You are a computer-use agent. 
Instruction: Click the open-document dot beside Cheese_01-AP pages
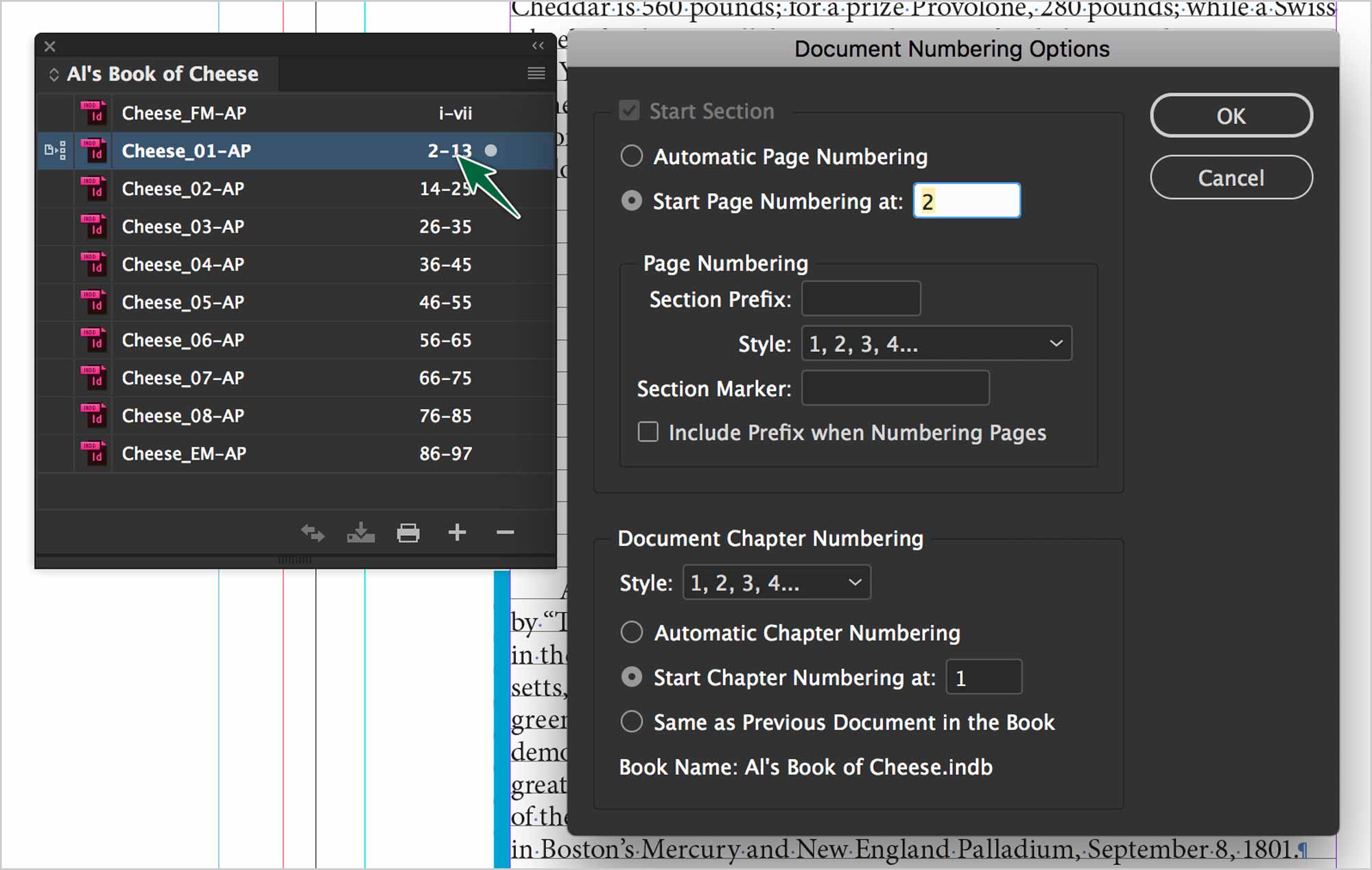(x=491, y=150)
